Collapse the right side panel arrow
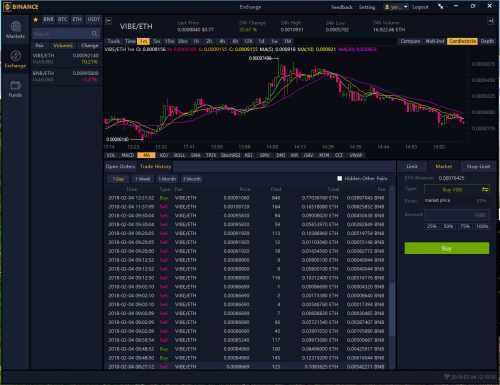 click(x=490, y=21)
